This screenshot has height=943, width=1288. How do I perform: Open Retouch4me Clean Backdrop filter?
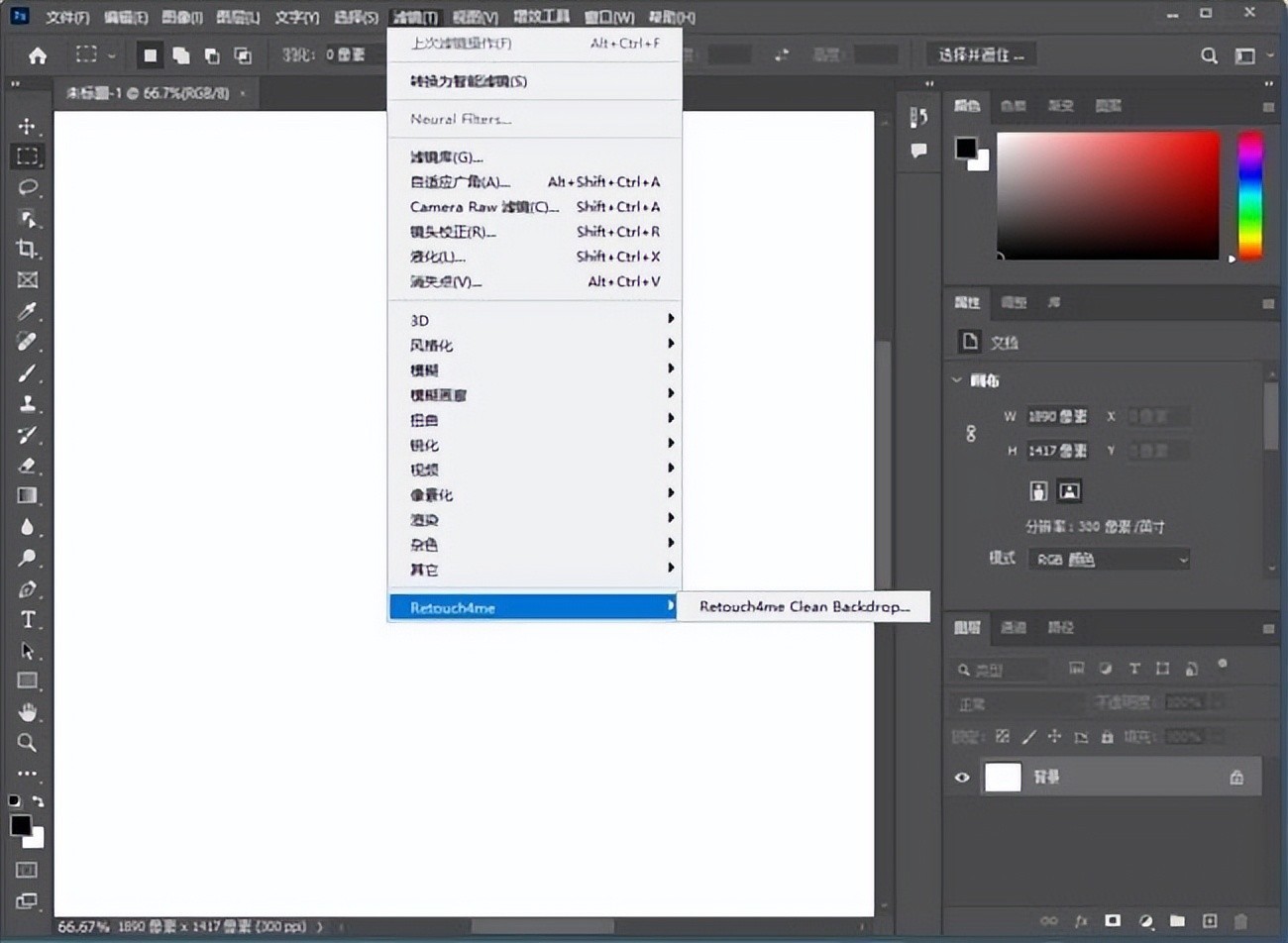pos(804,606)
